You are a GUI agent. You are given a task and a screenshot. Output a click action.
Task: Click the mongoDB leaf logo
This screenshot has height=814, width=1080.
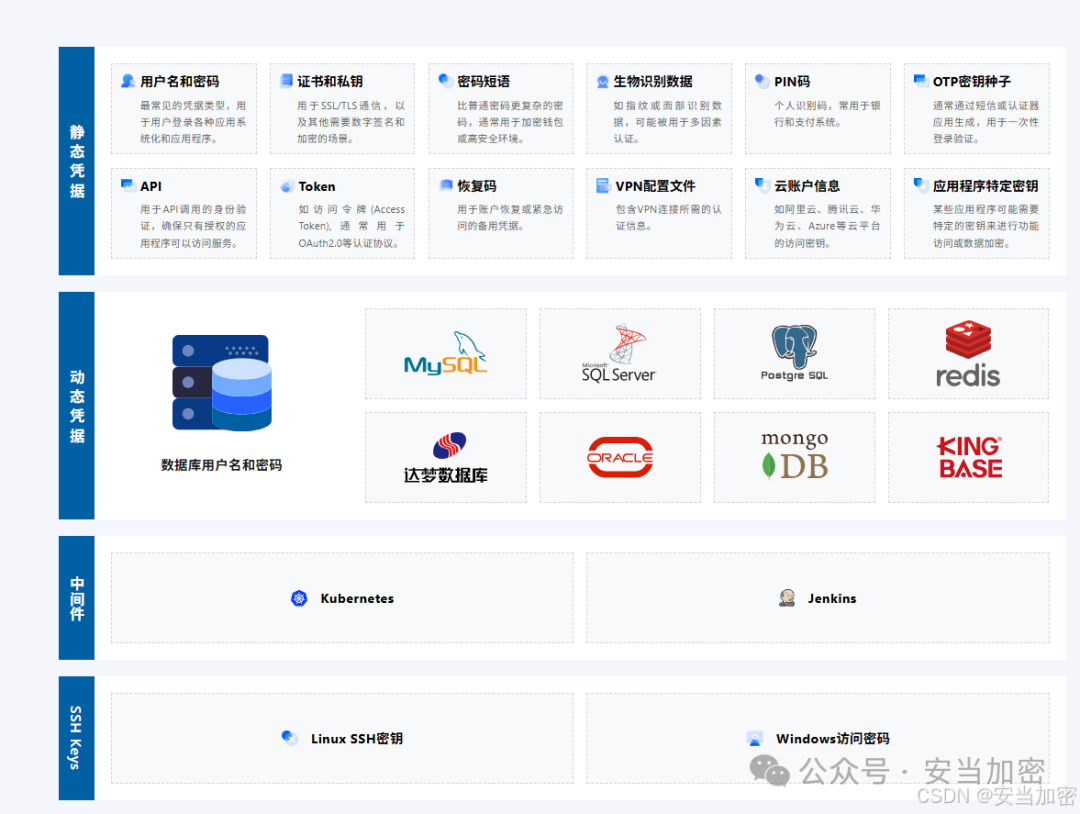794,458
